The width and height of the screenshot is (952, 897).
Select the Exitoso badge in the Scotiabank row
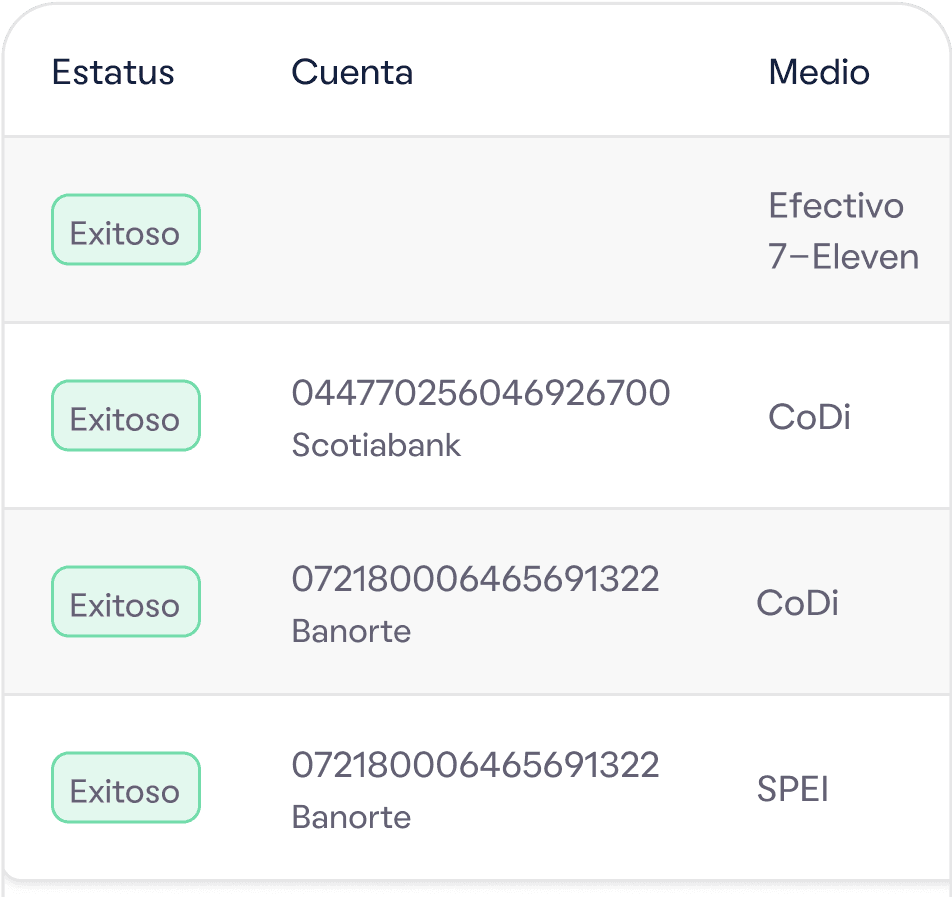[126, 415]
